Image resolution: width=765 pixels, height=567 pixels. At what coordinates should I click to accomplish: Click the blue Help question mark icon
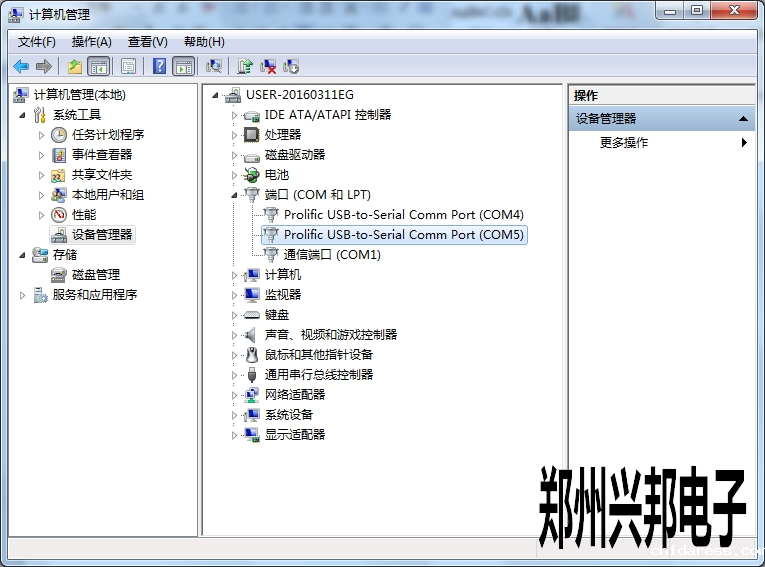(x=159, y=66)
